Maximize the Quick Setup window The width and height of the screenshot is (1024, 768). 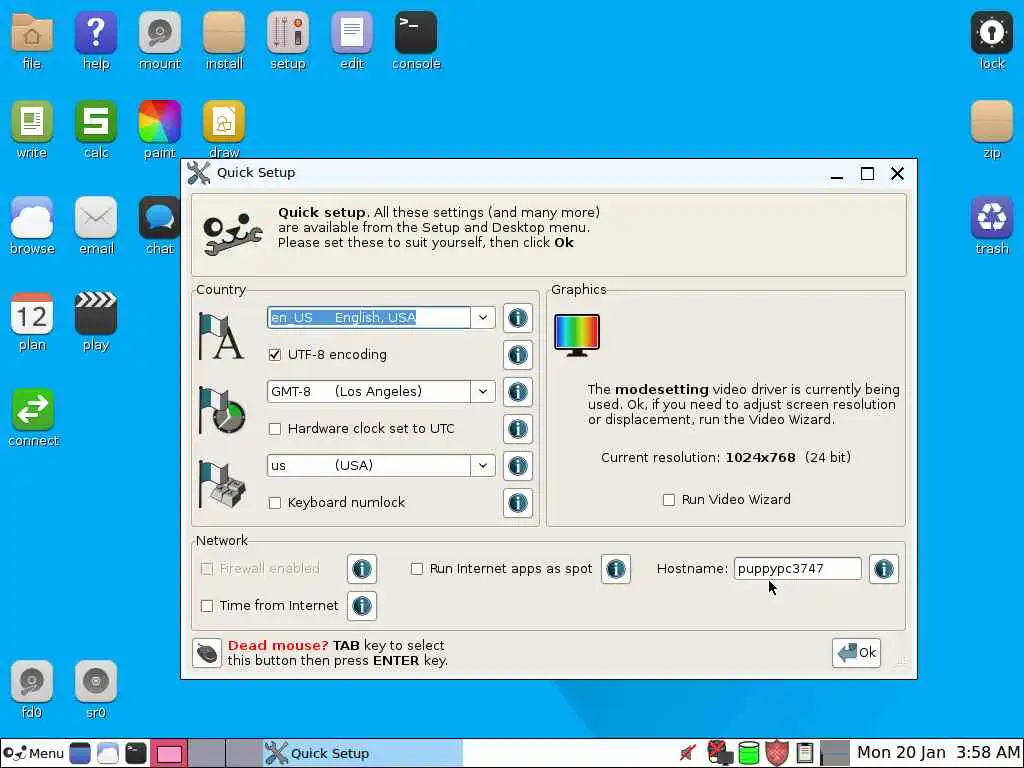[867, 174]
